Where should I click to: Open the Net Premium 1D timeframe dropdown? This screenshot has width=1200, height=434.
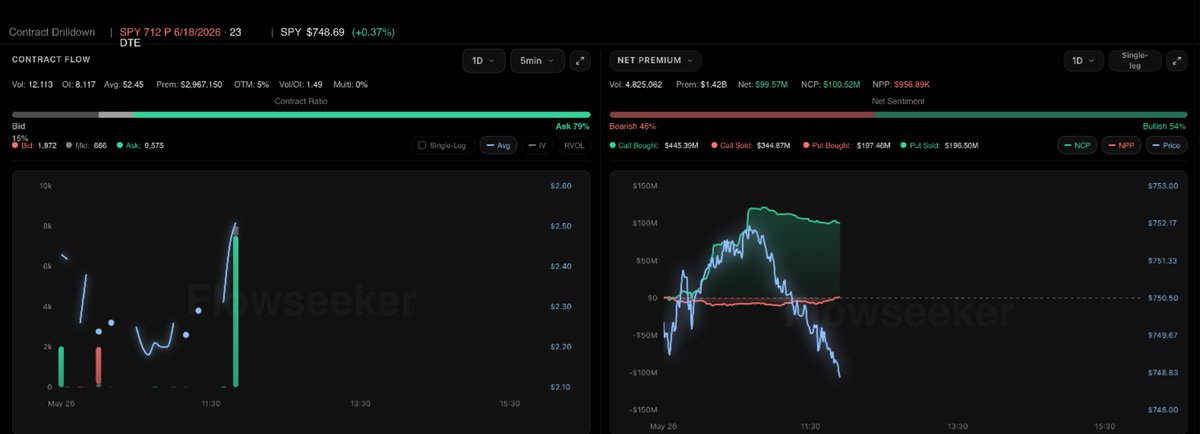pyautogui.click(x=1083, y=60)
